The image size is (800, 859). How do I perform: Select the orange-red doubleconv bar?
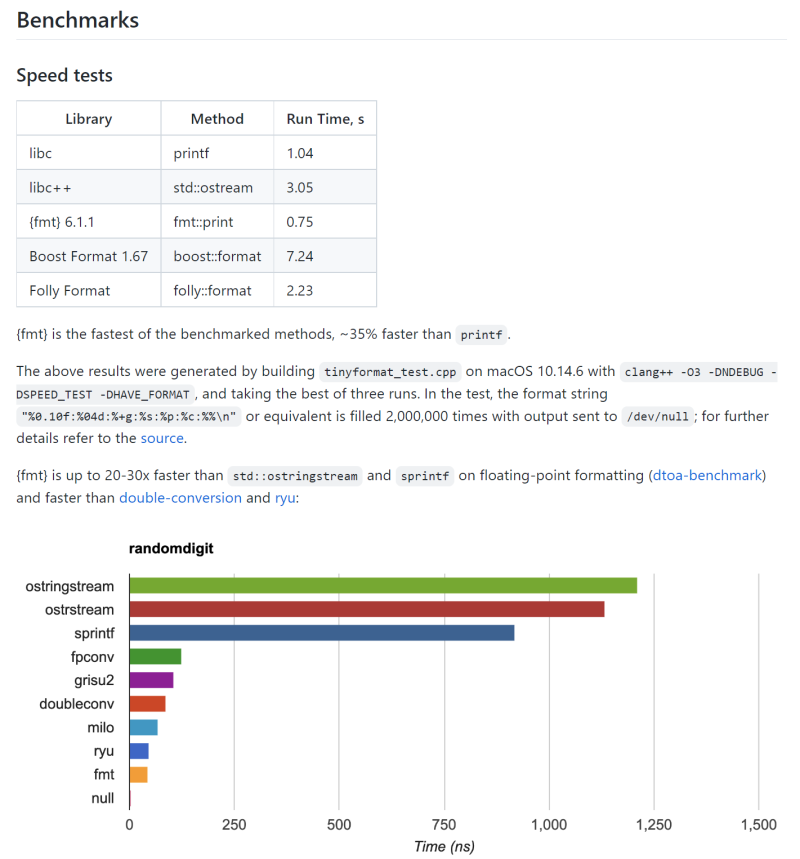coord(147,704)
